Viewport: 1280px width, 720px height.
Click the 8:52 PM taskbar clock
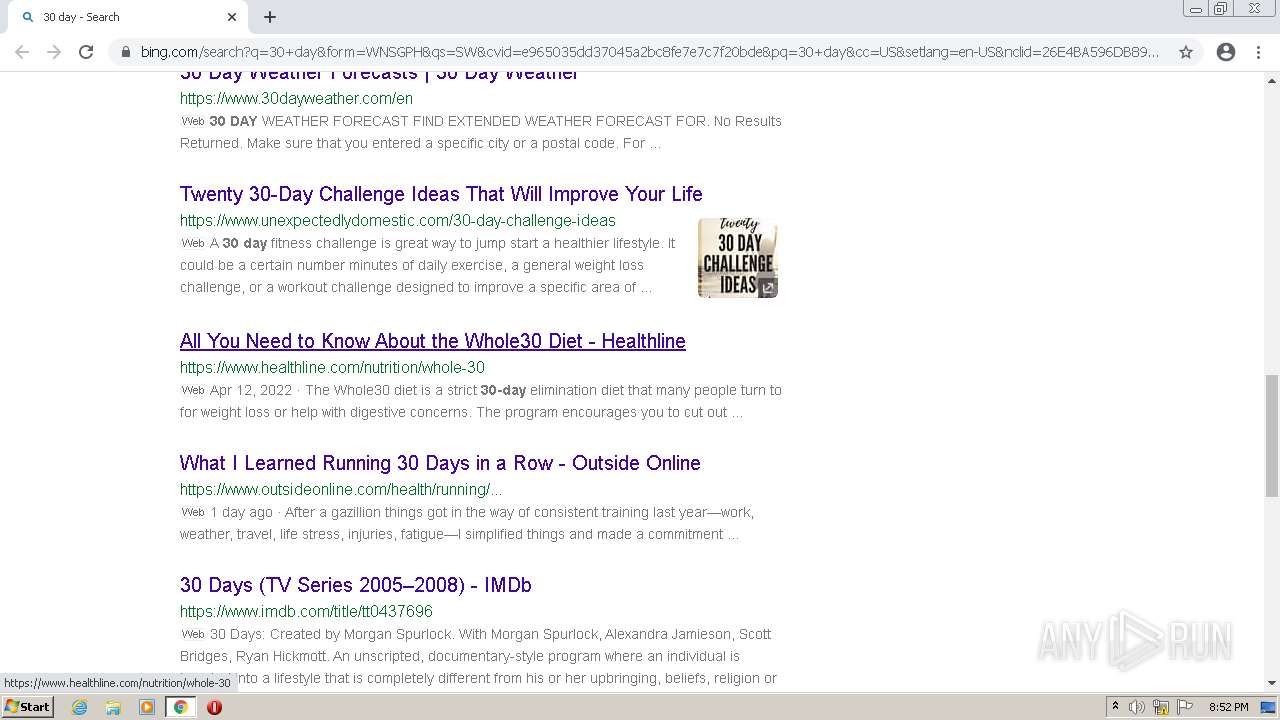[1228, 707]
